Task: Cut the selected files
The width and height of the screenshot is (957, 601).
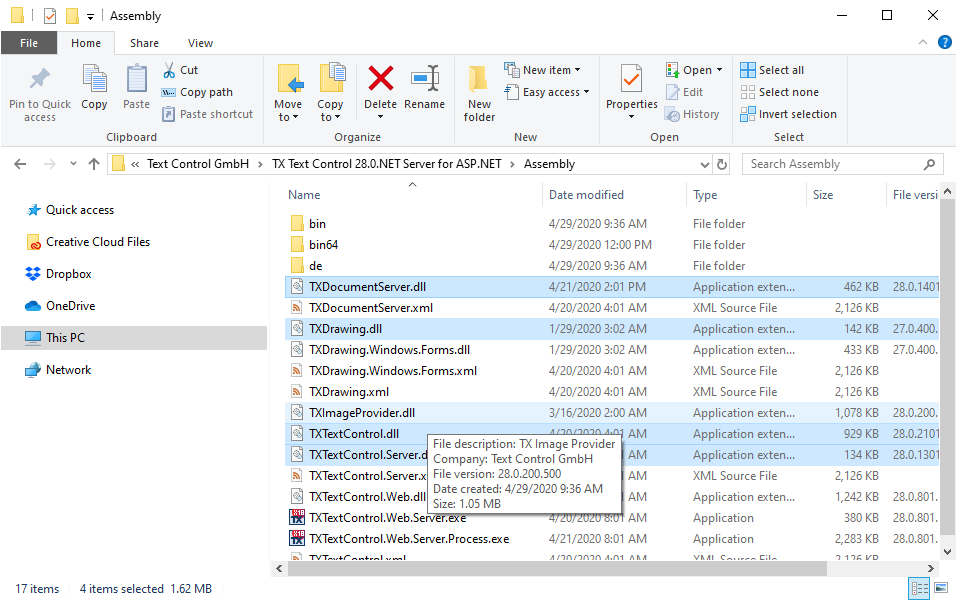Action: click(181, 70)
